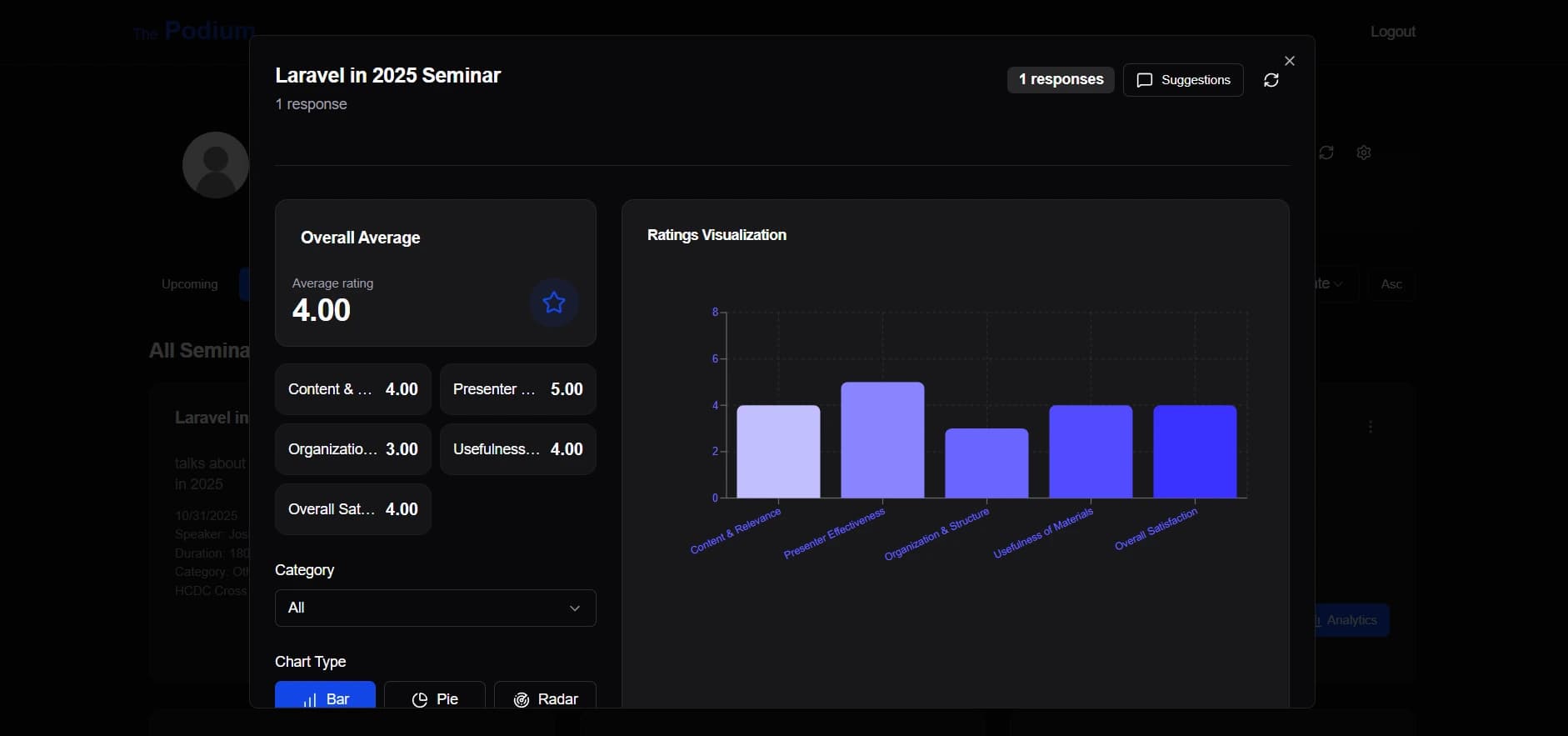
Task: Click the star icon in Overall Average card
Action: (x=554, y=303)
